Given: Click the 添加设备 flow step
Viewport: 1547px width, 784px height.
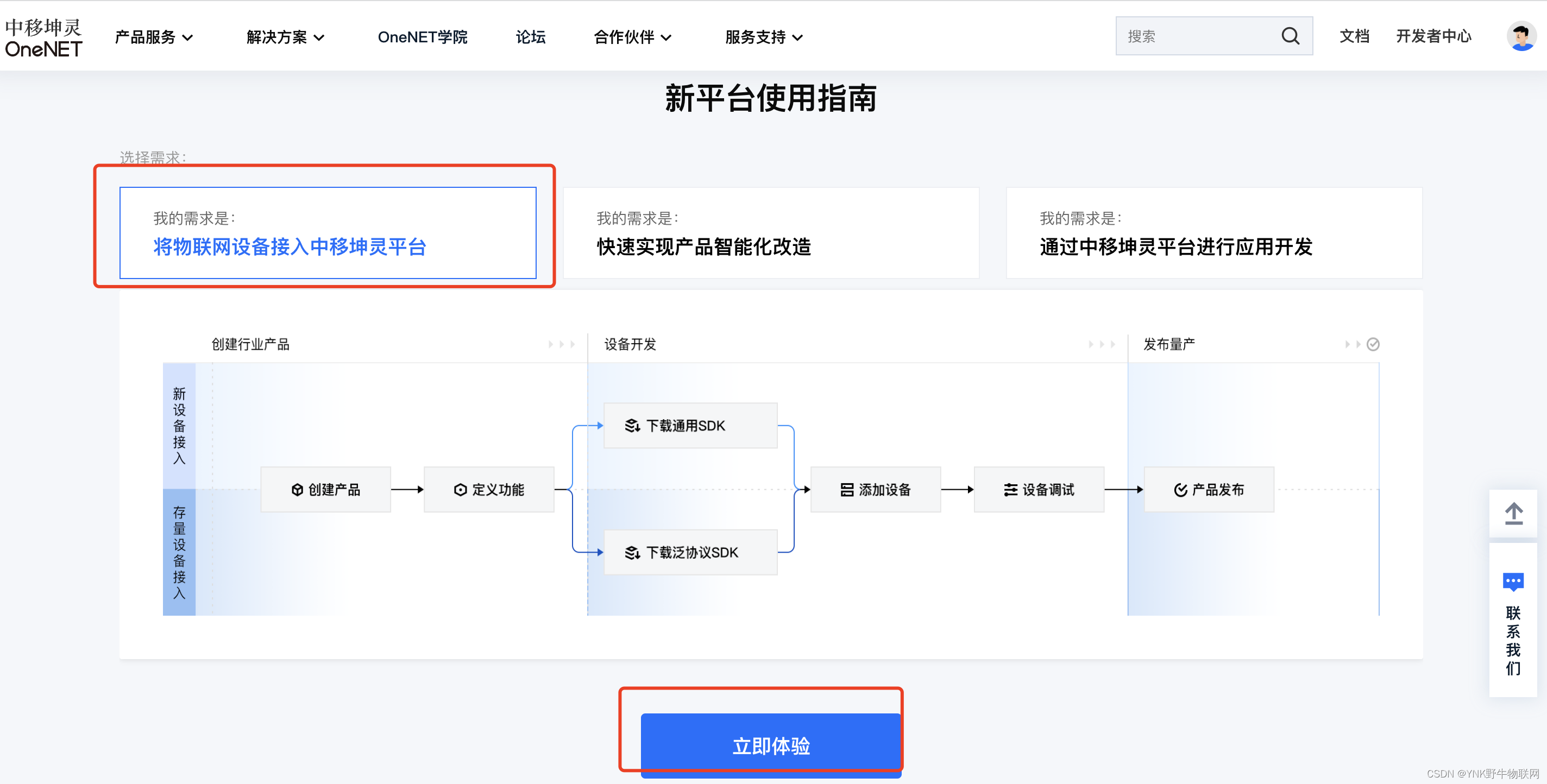Looking at the screenshot, I should (x=875, y=489).
